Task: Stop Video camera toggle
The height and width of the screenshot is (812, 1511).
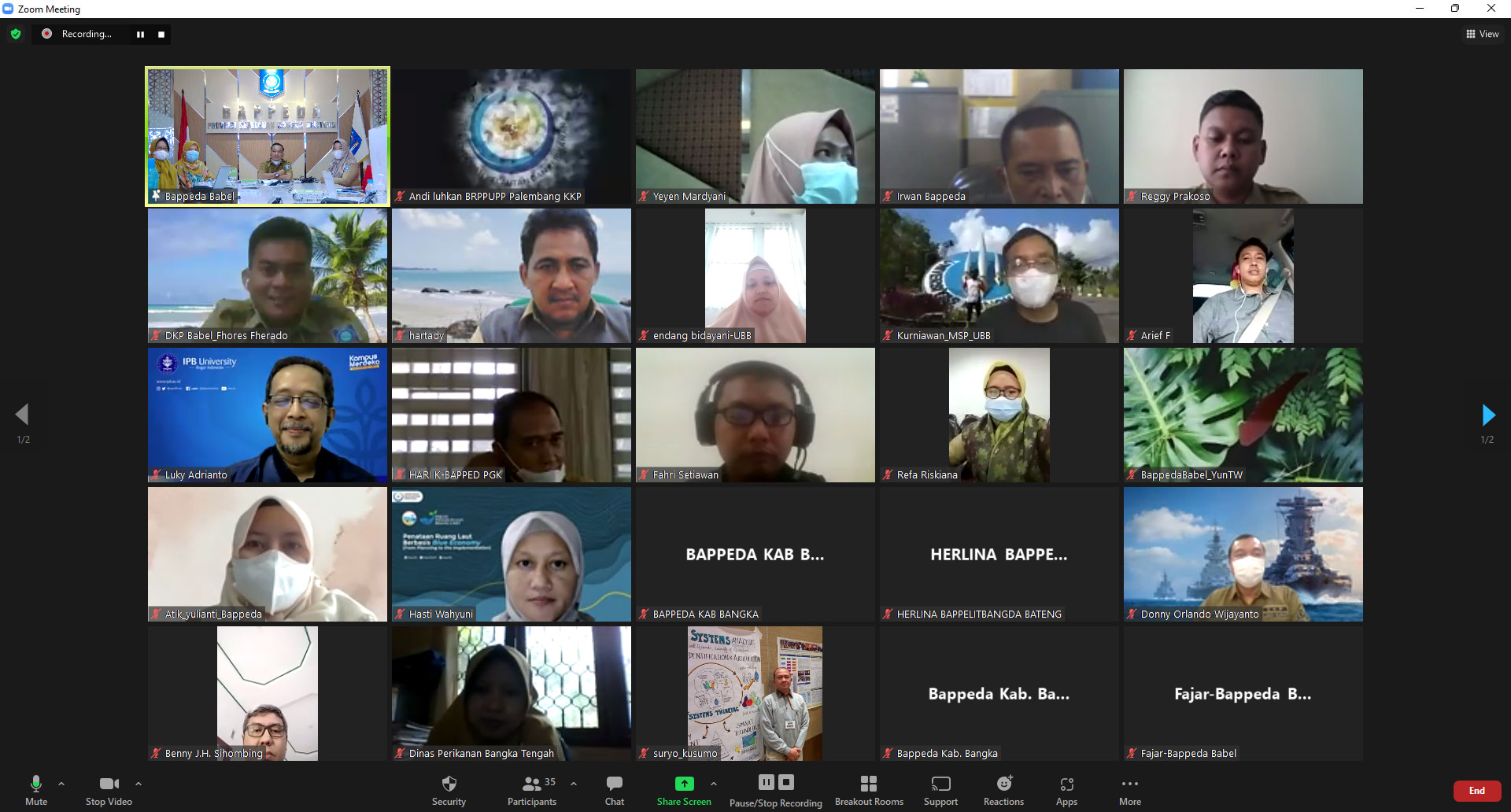Action: point(109,784)
